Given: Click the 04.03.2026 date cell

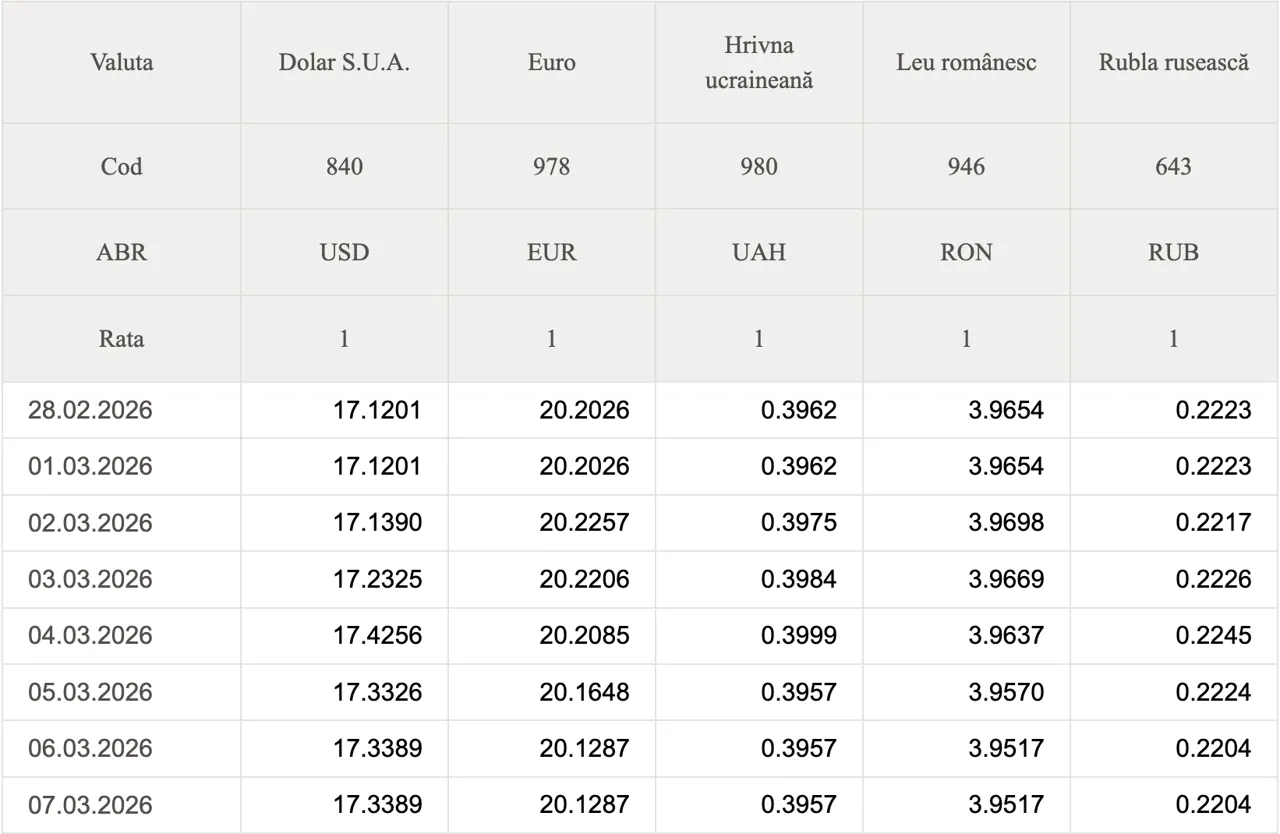Looking at the screenshot, I should pyautogui.click(x=90, y=636).
